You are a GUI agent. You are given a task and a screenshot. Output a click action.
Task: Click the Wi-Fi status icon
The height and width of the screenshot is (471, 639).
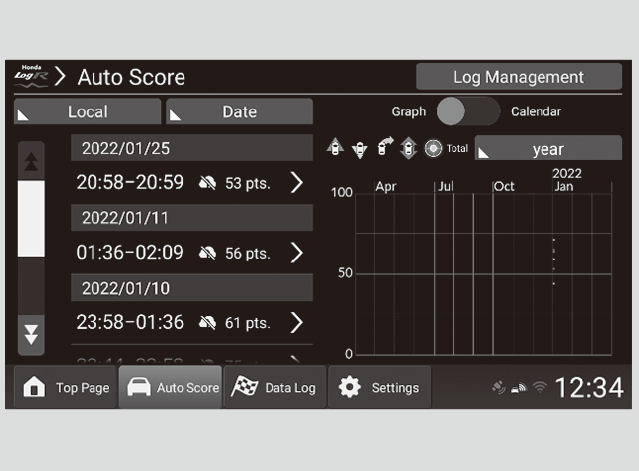(x=539, y=388)
